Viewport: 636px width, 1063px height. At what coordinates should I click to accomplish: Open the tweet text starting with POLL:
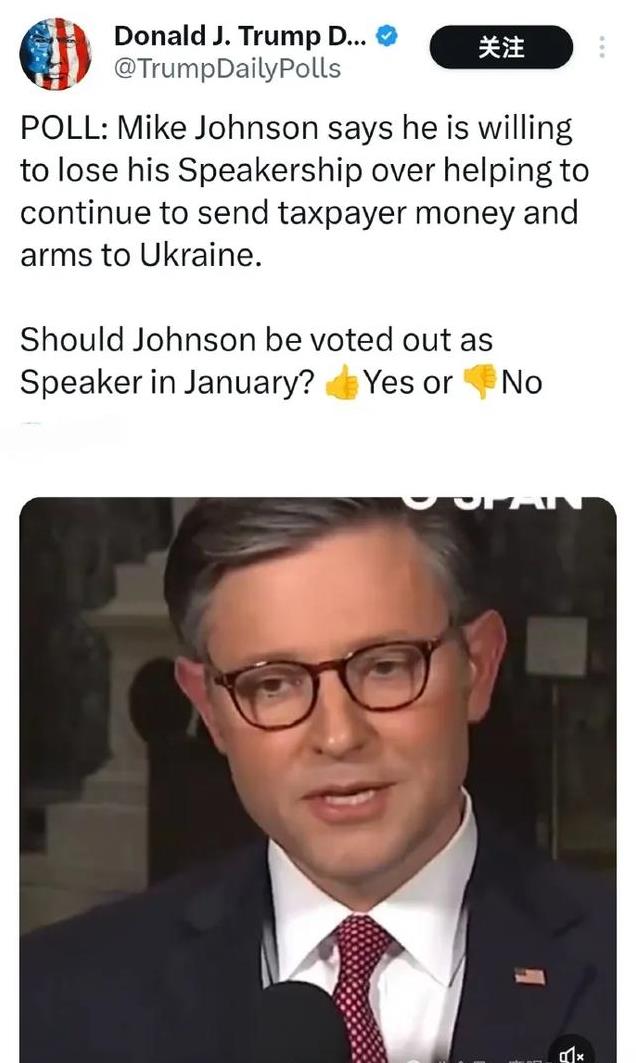(x=304, y=192)
